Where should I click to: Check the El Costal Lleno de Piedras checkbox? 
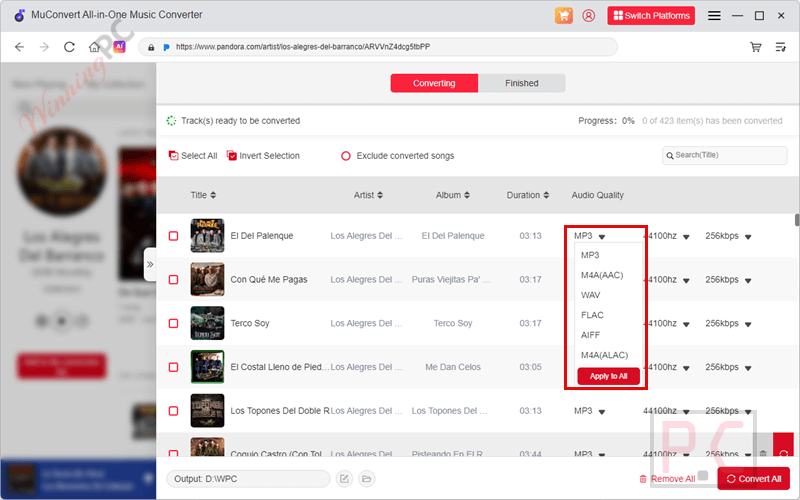click(173, 367)
